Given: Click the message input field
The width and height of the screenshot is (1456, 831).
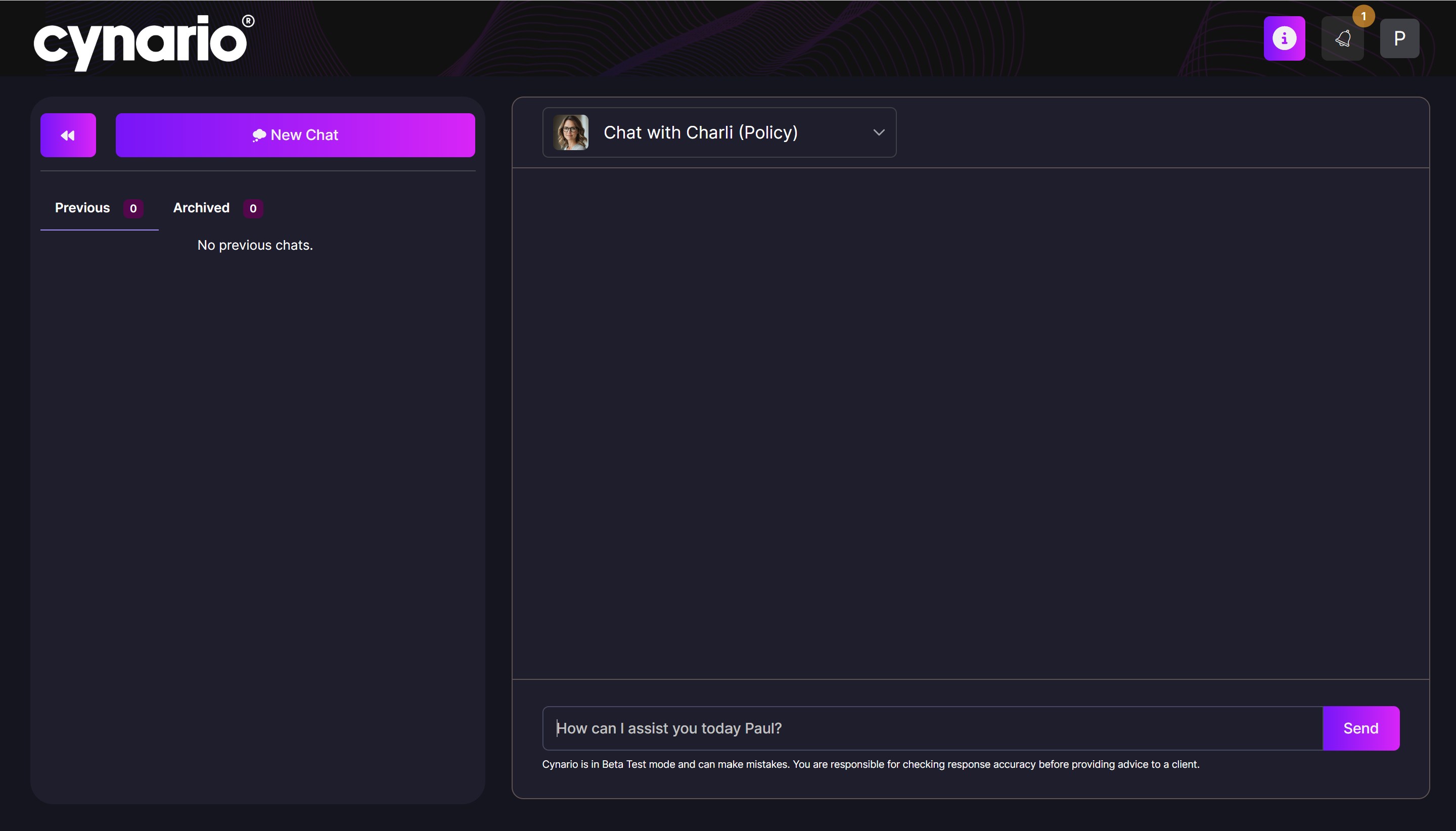Looking at the screenshot, I should 932,728.
